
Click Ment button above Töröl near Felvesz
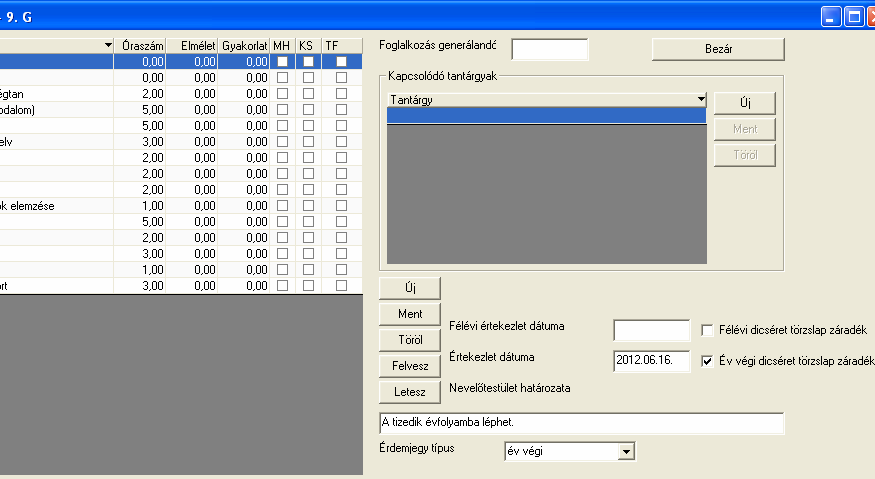tap(410, 314)
